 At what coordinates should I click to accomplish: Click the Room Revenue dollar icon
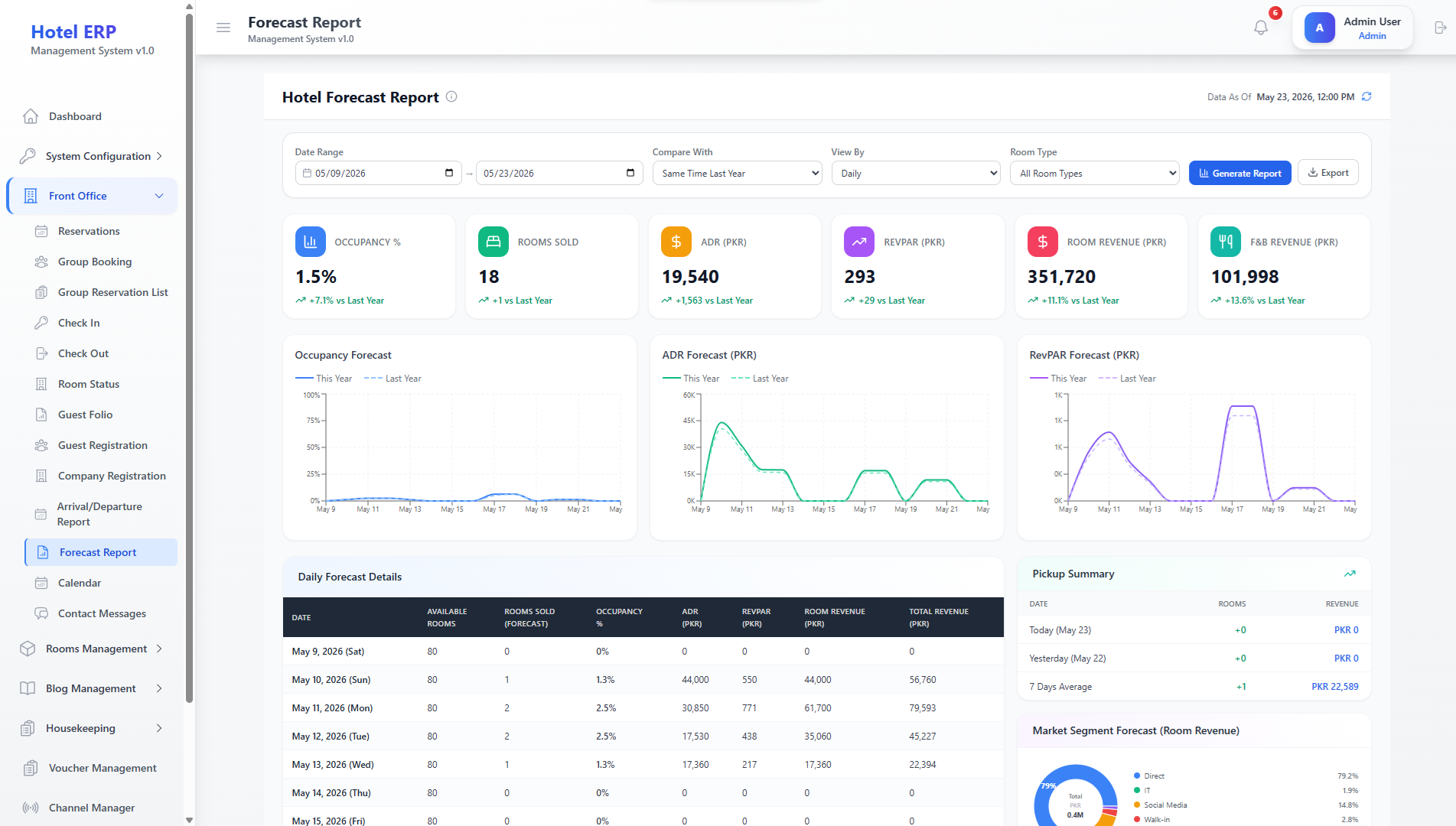[x=1042, y=242]
